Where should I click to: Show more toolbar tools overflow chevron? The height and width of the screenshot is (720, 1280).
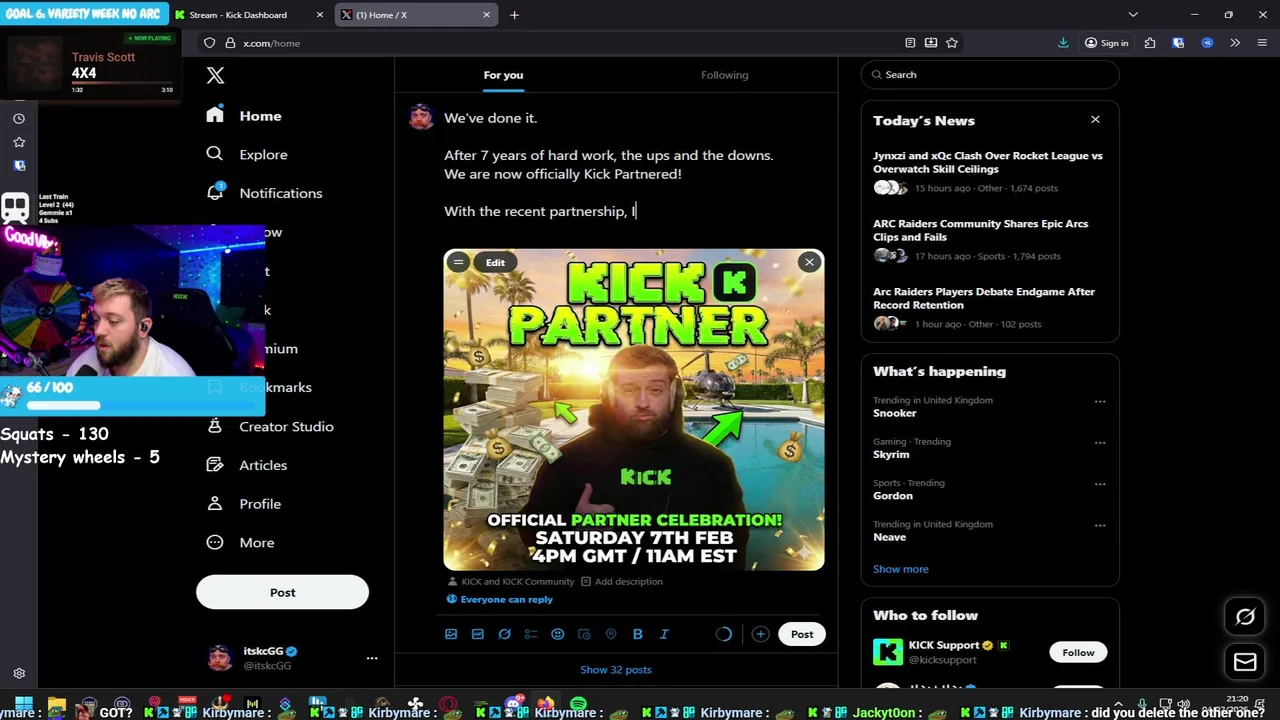pyautogui.click(x=1235, y=43)
